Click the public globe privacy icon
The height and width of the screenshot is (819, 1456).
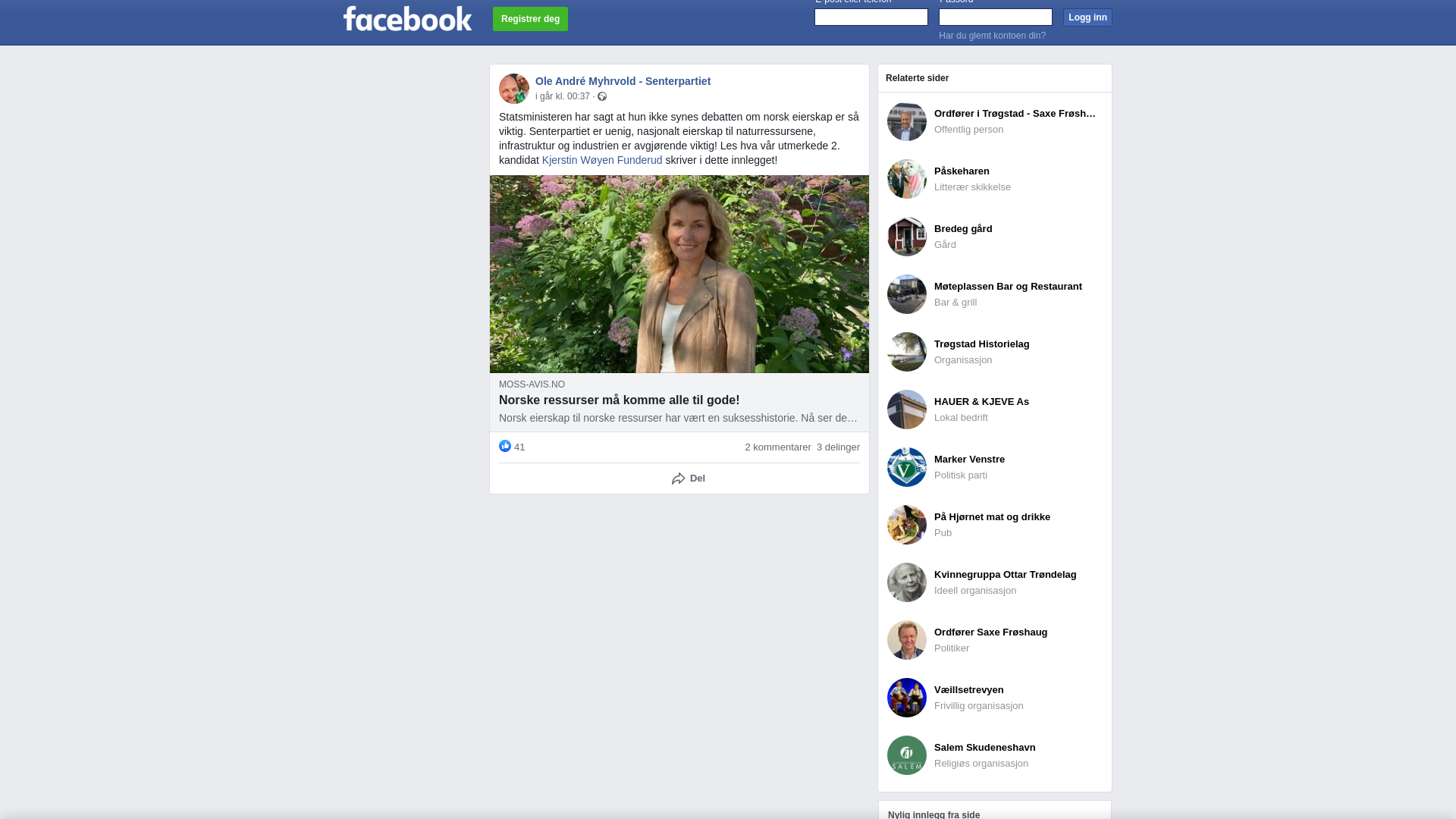pyautogui.click(x=602, y=96)
